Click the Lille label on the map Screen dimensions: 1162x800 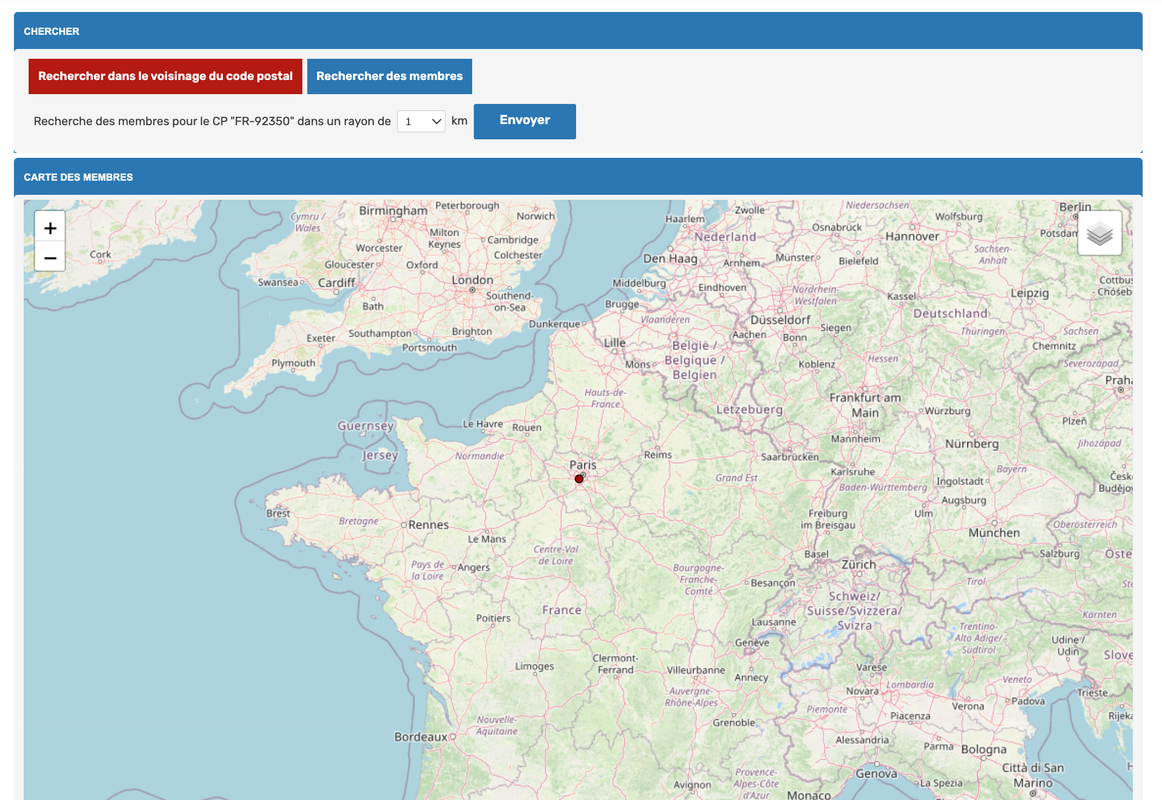click(614, 343)
